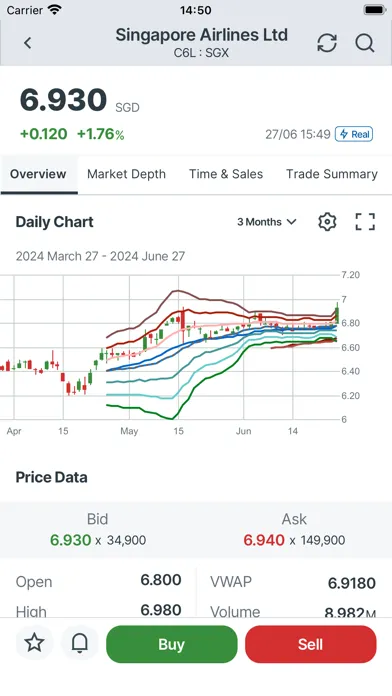Viewport: 392px width, 696px height.
Task: Select the Bid price 6.930
Action: coord(71,540)
